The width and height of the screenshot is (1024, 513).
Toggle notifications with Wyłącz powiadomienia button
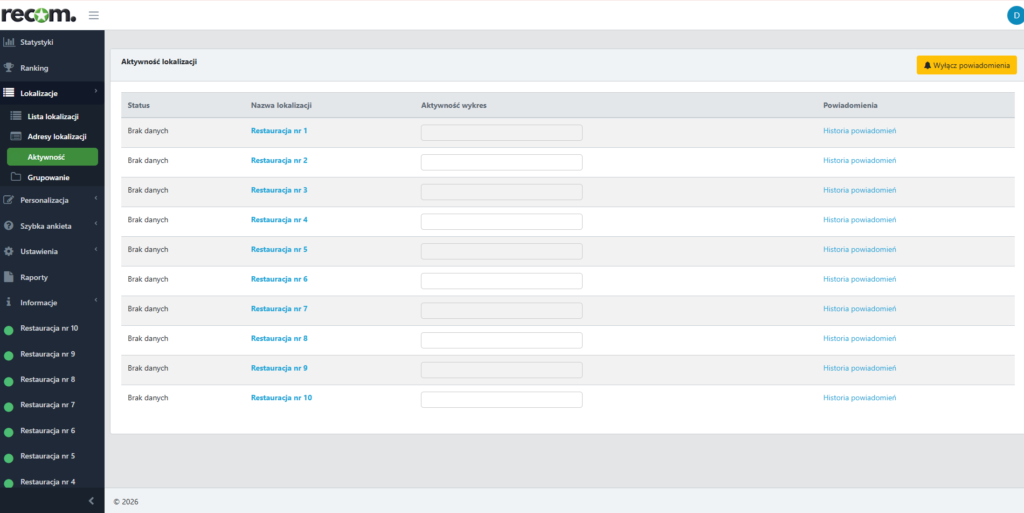(966, 65)
